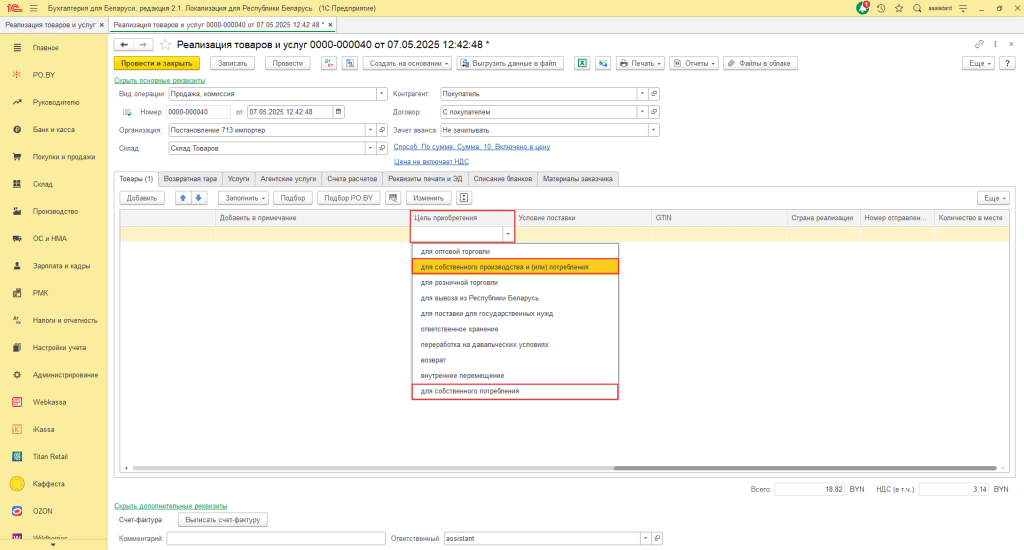Expand the Склад dropdown arrow
1024x550 pixels.
[x=370, y=148]
